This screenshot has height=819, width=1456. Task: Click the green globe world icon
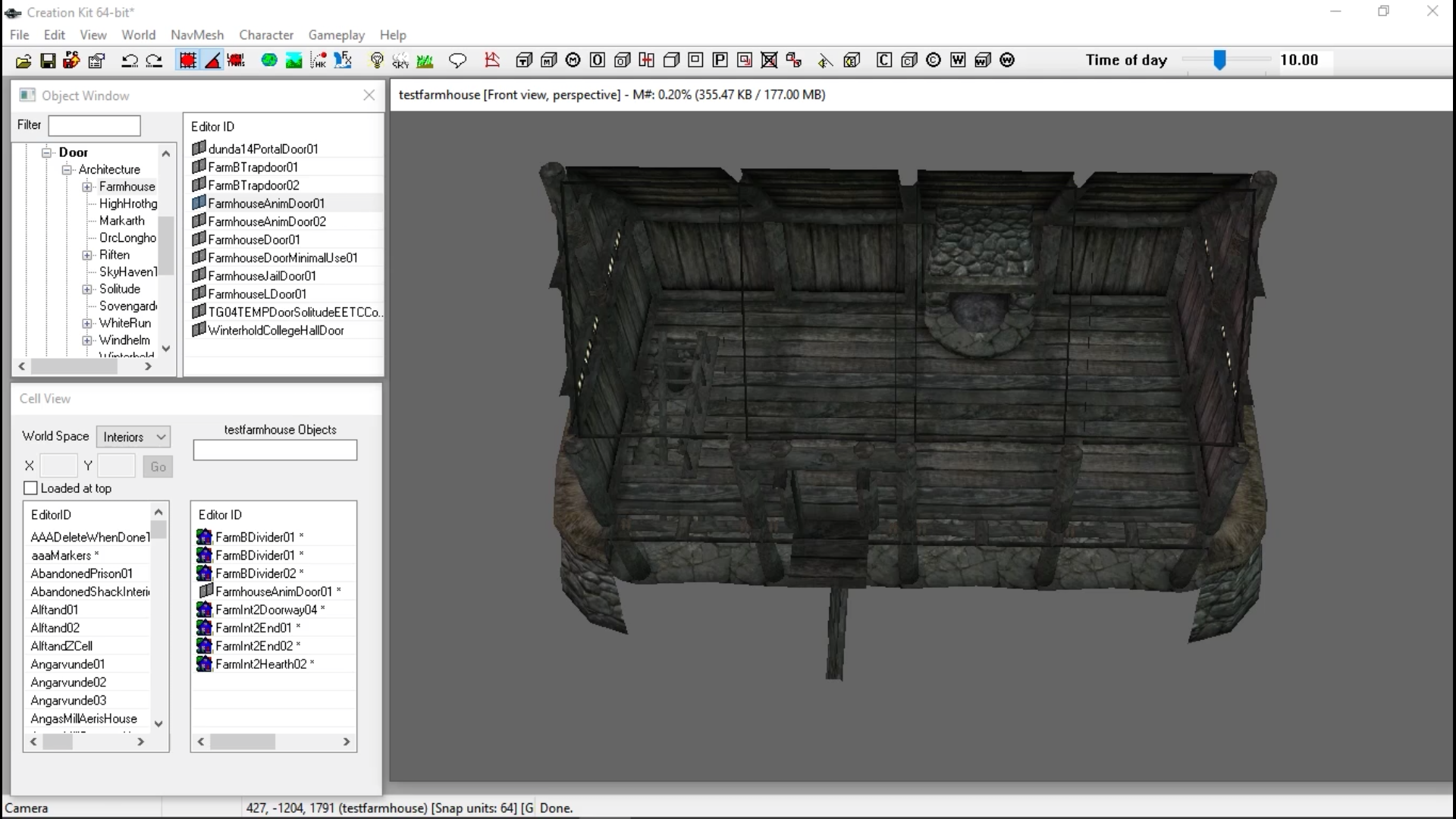coord(269,61)
